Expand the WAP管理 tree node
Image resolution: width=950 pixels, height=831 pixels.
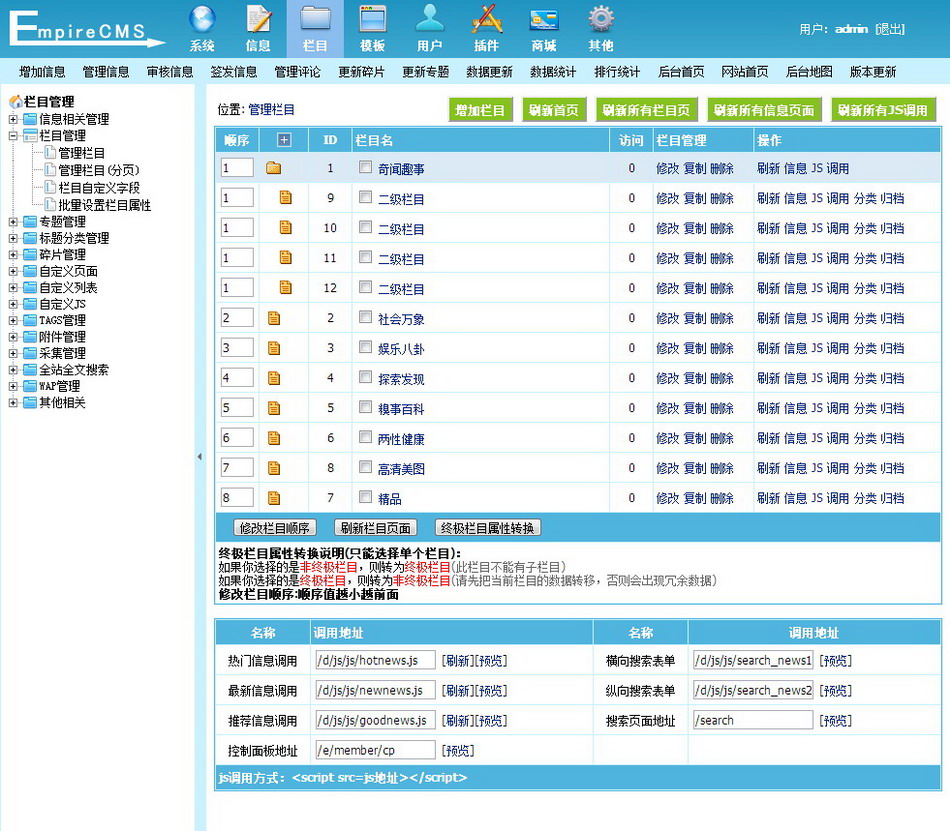pyautogui.click(x=13, y=386)
